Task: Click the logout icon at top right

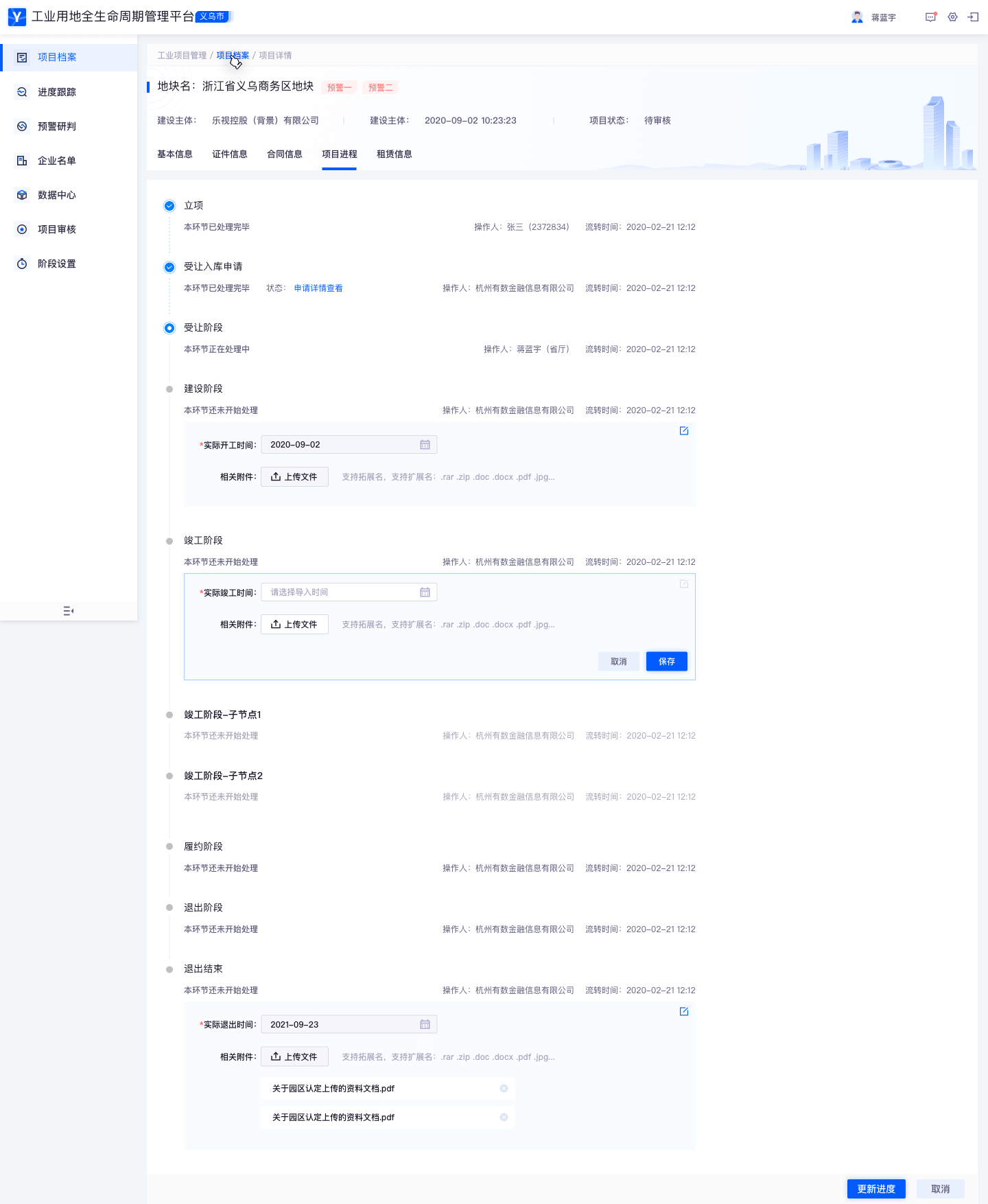Action: (x=973, y=17)
